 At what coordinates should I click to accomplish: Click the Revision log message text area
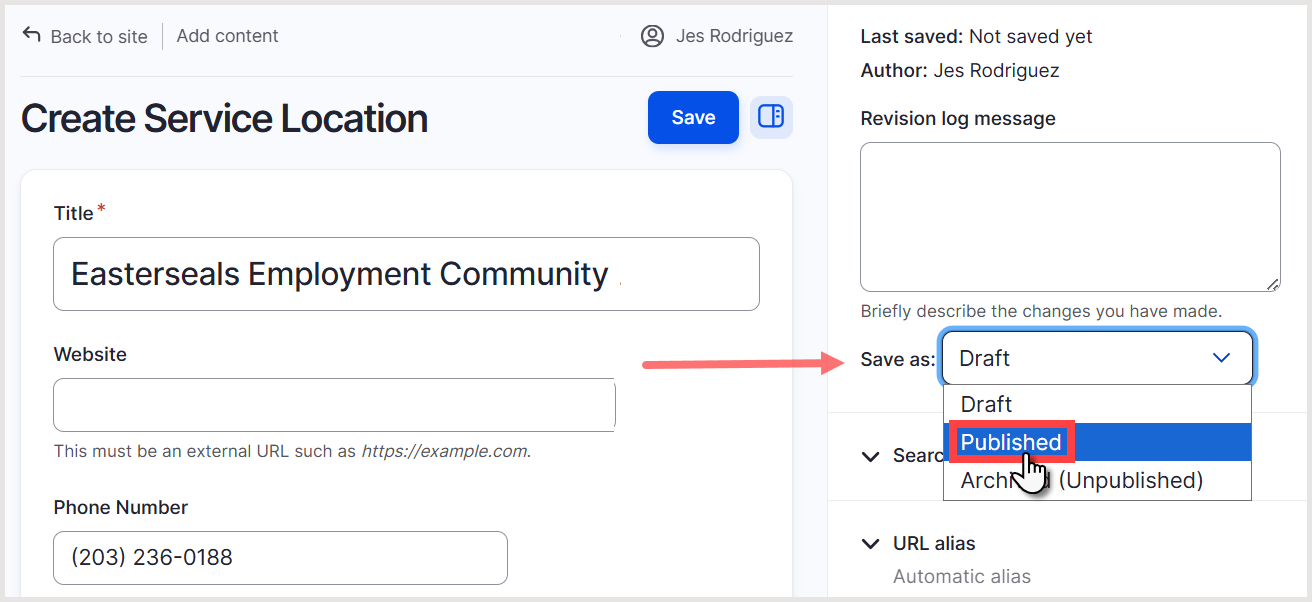pyautogui.click(x=1070, y=217)
